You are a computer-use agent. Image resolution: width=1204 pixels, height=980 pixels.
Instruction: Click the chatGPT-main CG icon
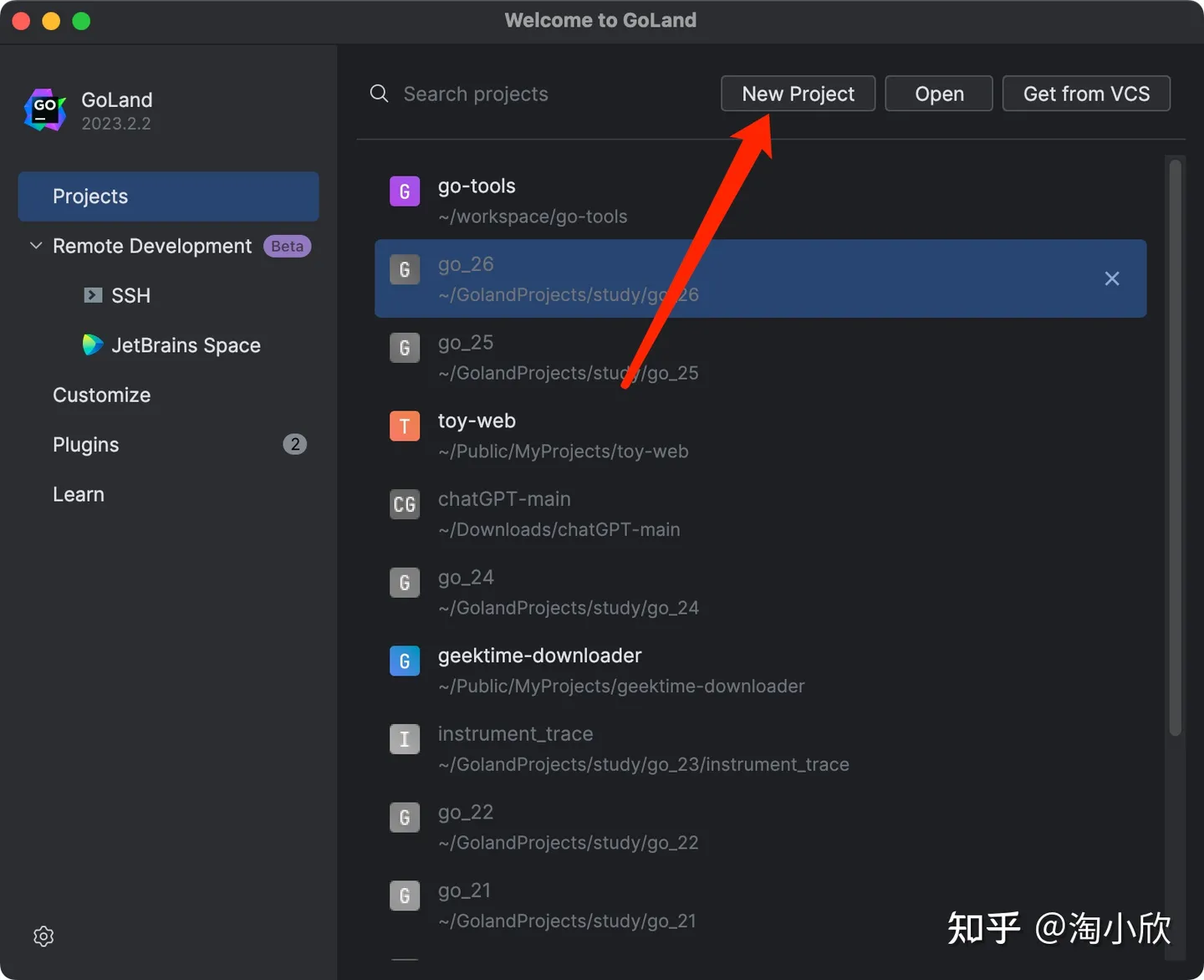click(x=405, y=504)
